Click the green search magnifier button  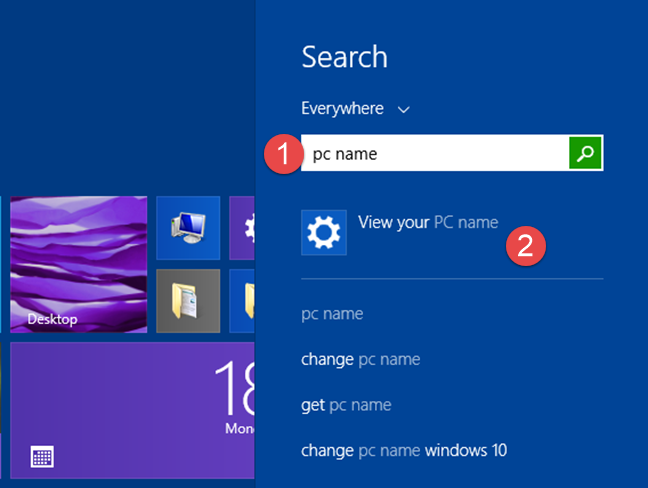pos(585,153)
